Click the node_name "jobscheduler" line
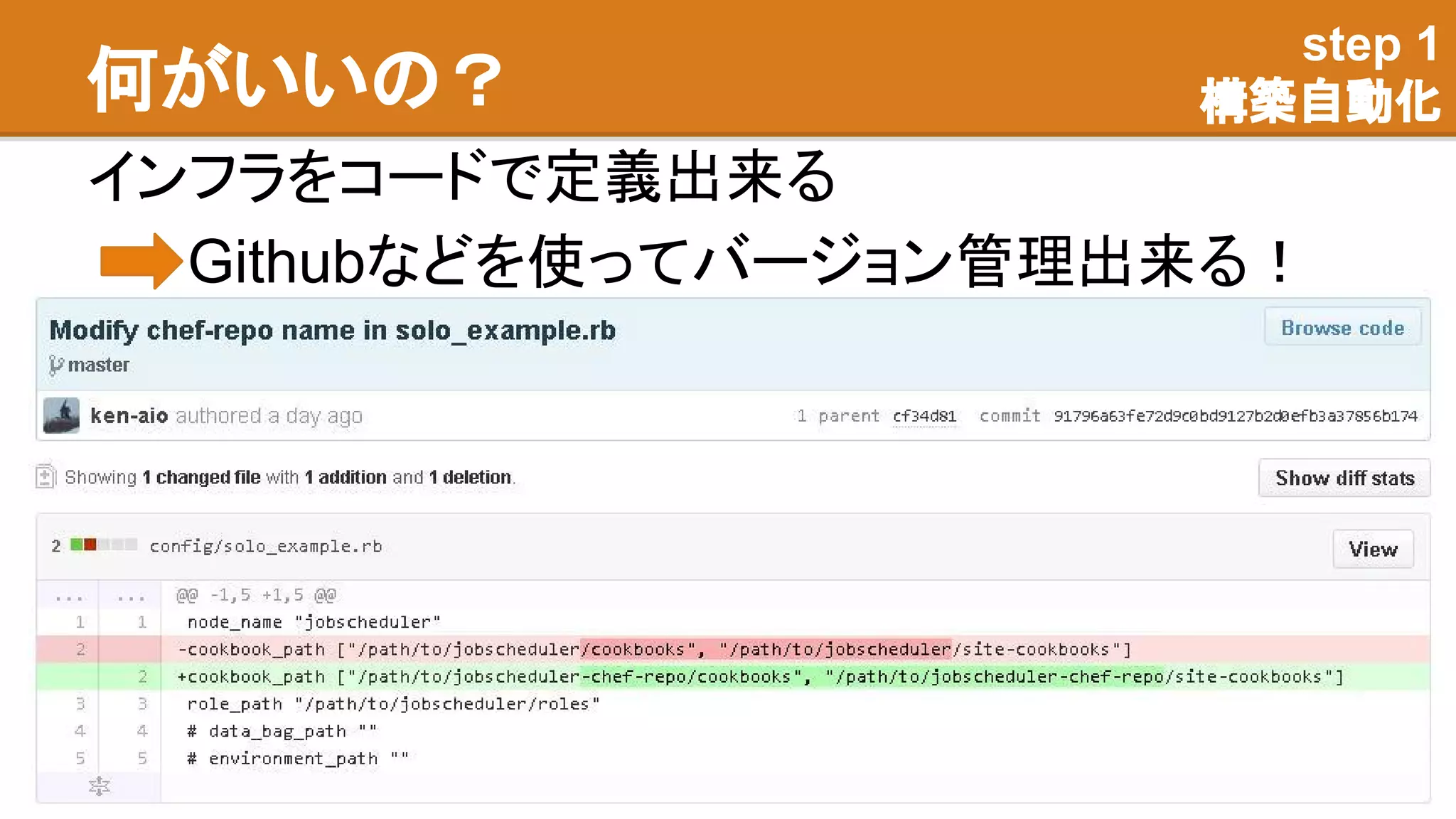Screen dimensions: 1456x819 point(314,622)
